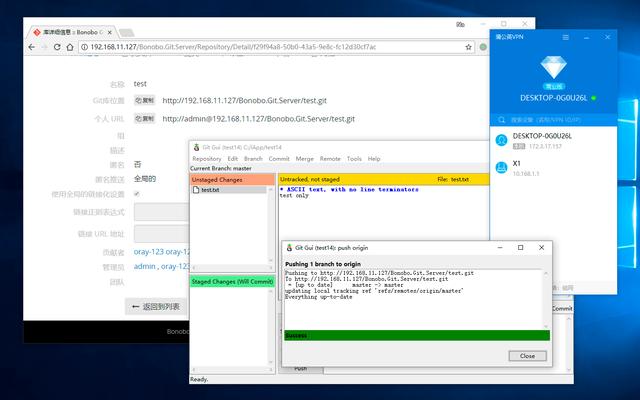Click search magnifier in VPN window

(x=502, y=120)
